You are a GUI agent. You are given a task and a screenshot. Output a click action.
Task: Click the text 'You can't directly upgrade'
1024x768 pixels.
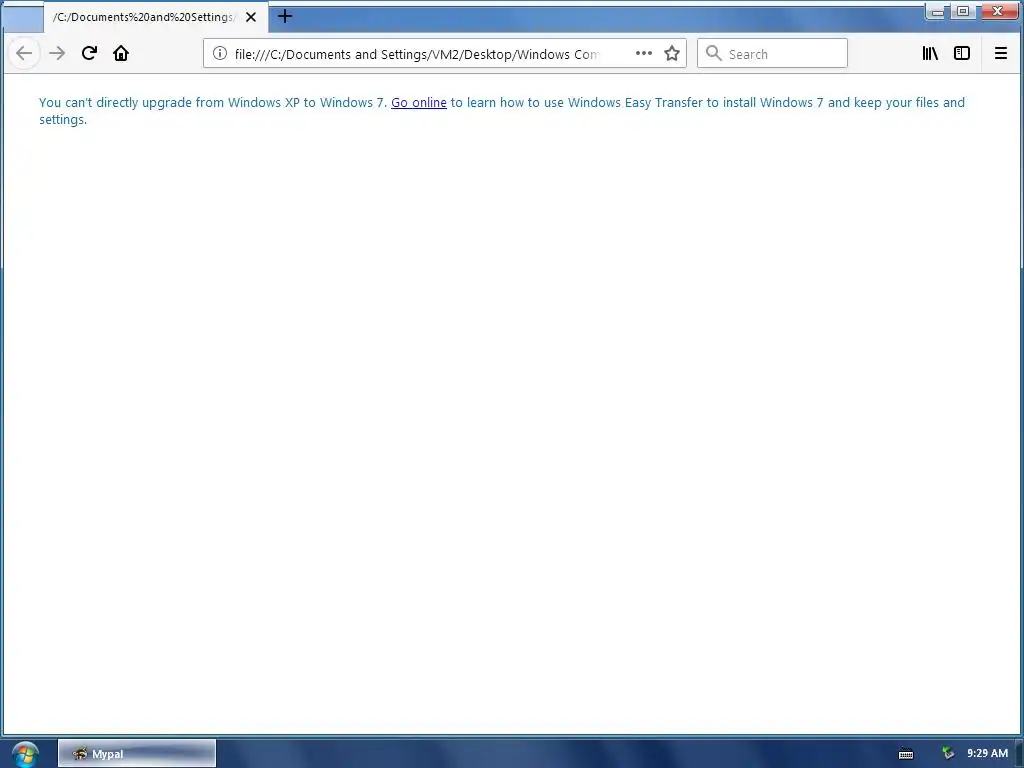click(x=116, y=103)
